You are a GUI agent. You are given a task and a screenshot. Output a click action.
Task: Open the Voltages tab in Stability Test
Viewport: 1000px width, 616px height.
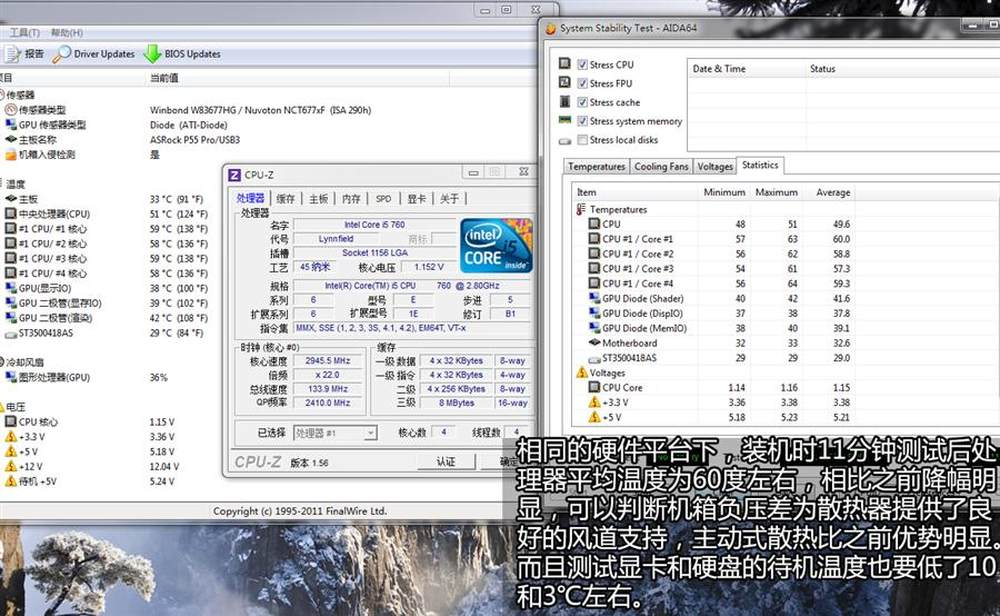(x=715, y=166)
